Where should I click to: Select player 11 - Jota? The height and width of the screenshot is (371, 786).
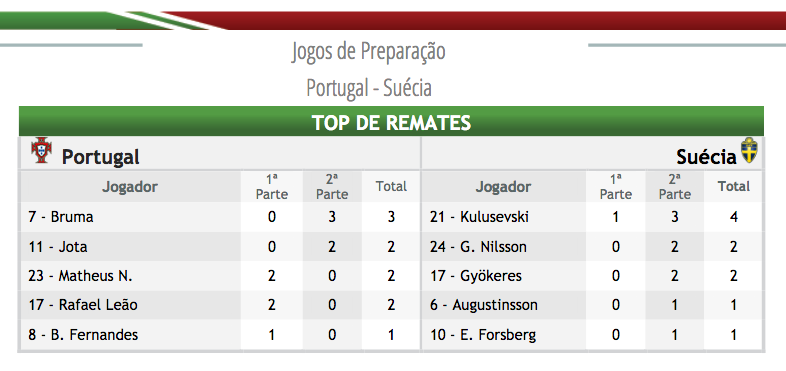click(58, 247)
